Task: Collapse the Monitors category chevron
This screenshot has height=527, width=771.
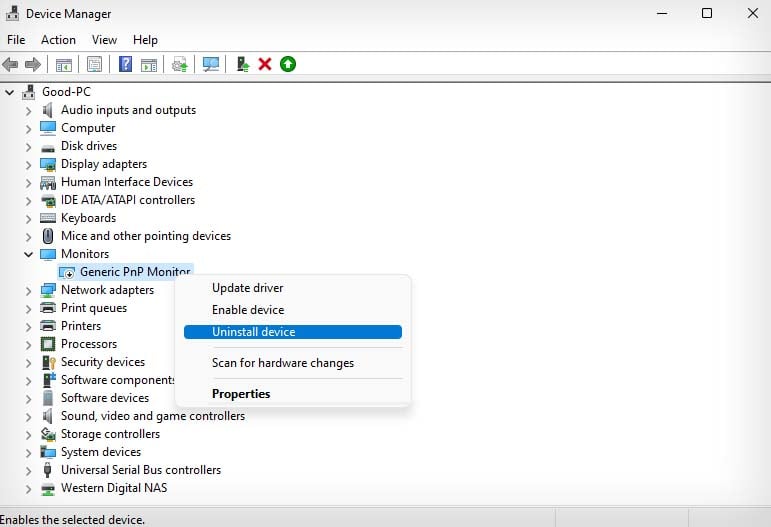Action: [x=29, y=254]
